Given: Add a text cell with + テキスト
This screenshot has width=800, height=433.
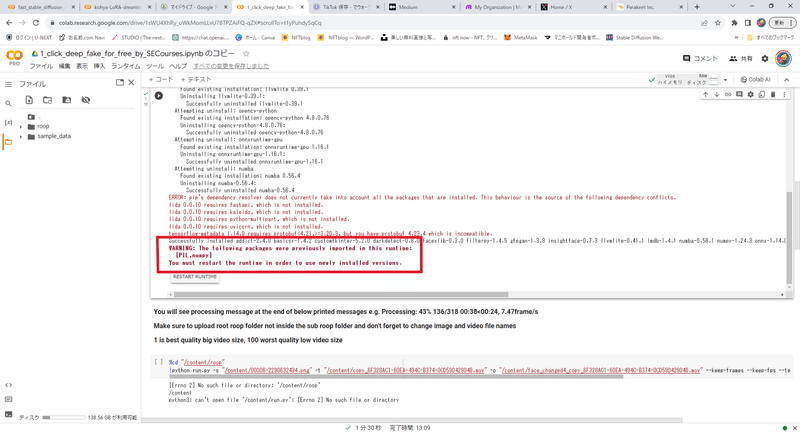Looking at the screenshot, I should tap(195, 80).
